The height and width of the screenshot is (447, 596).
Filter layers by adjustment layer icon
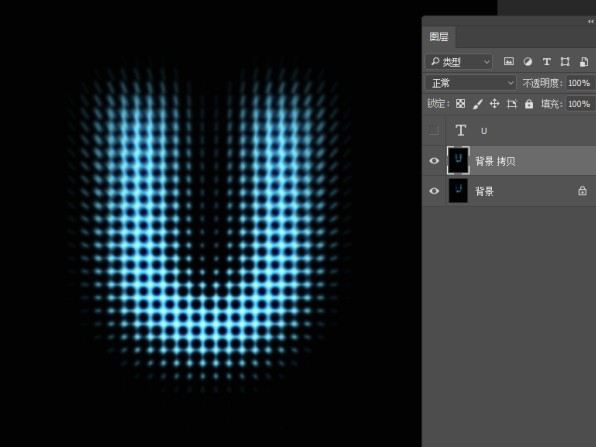528,62
